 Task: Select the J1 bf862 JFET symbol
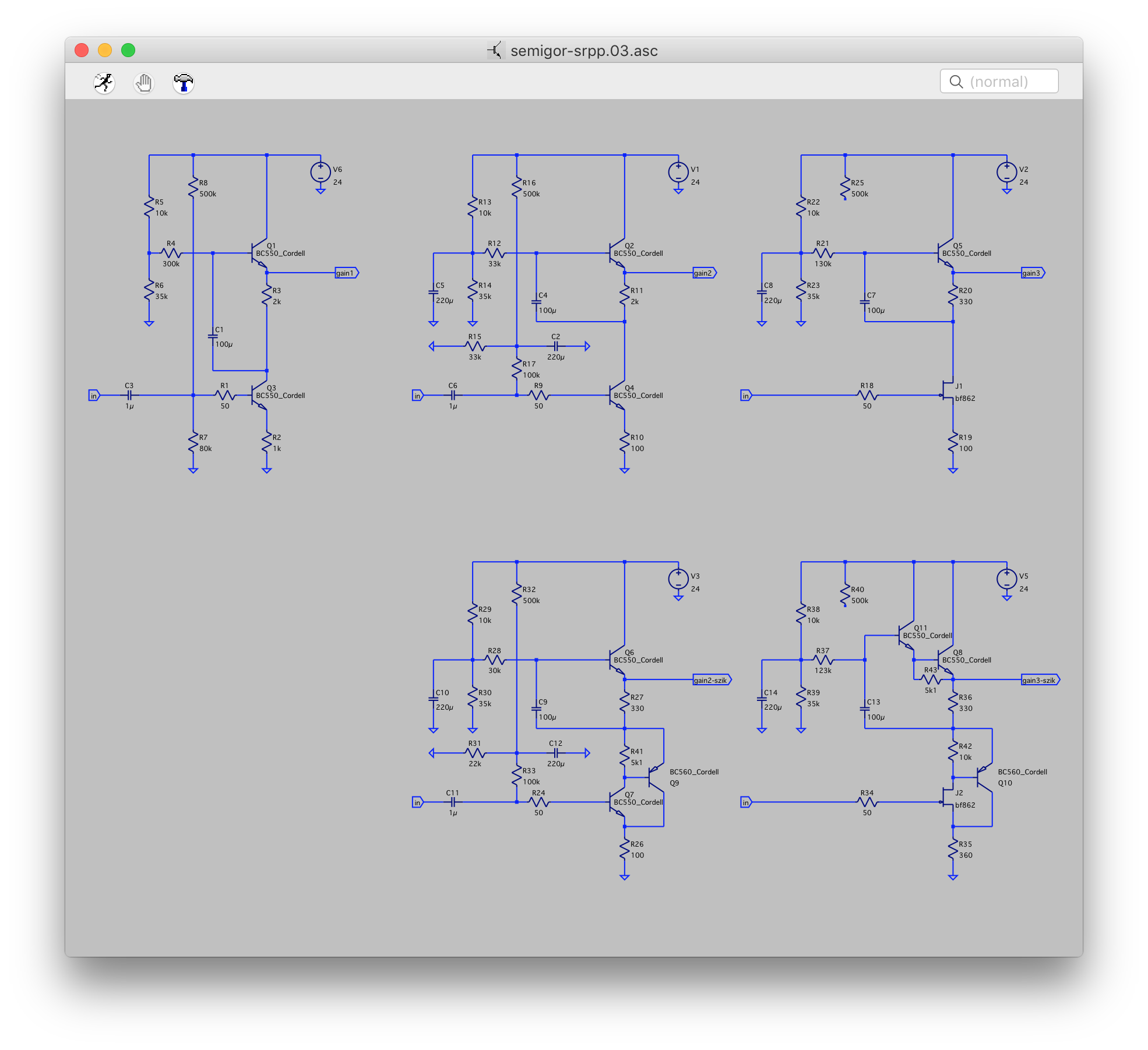(948, 391)
